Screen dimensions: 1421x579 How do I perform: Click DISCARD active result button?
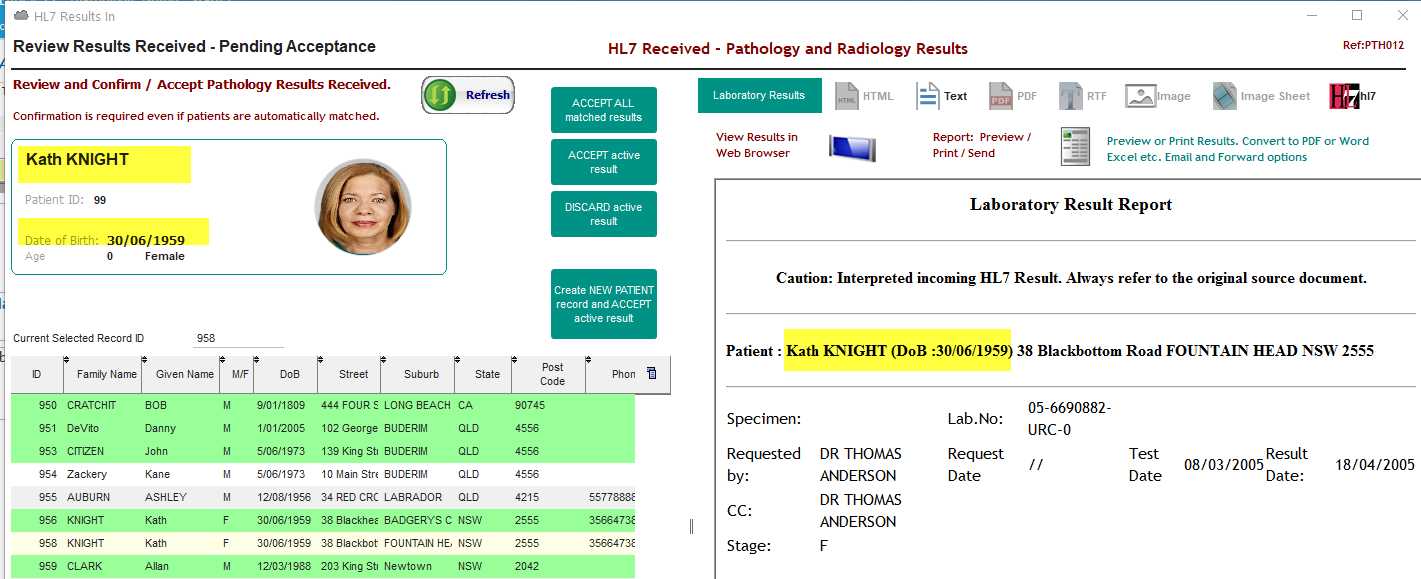pos(603,214)
